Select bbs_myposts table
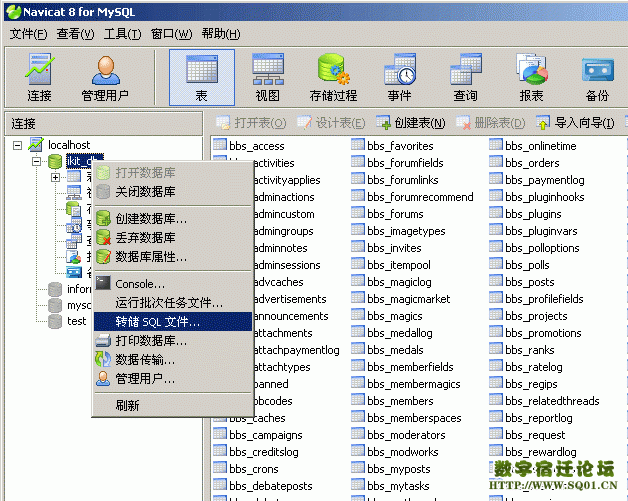Image resolution: width=628 pixels, height=501 pixels. (x=399, y=469)
